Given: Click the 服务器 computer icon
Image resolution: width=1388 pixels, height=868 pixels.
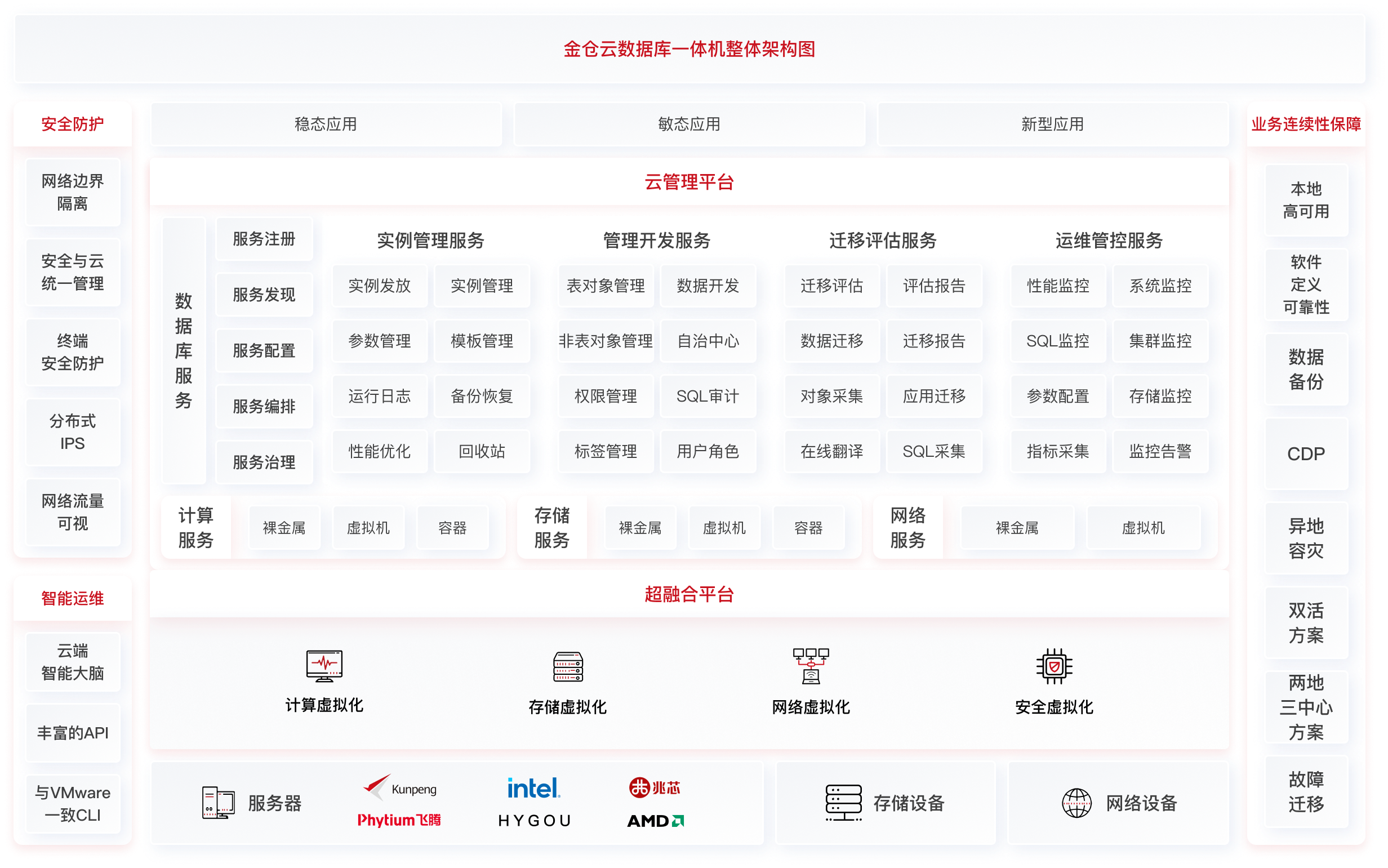Looking at the screenshot, I should (218, 802).
